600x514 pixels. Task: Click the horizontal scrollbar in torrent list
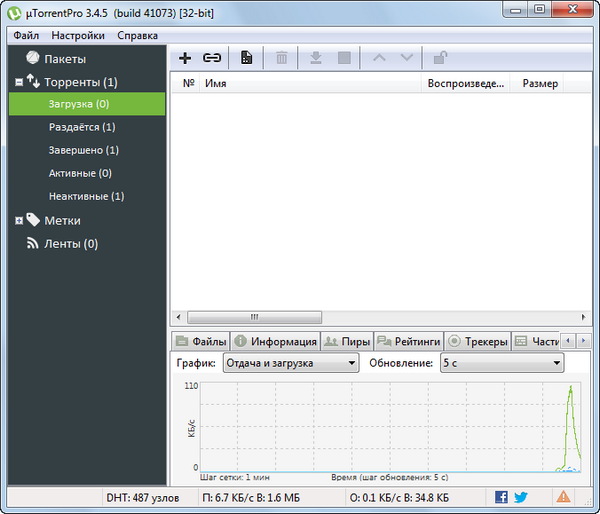255,317
